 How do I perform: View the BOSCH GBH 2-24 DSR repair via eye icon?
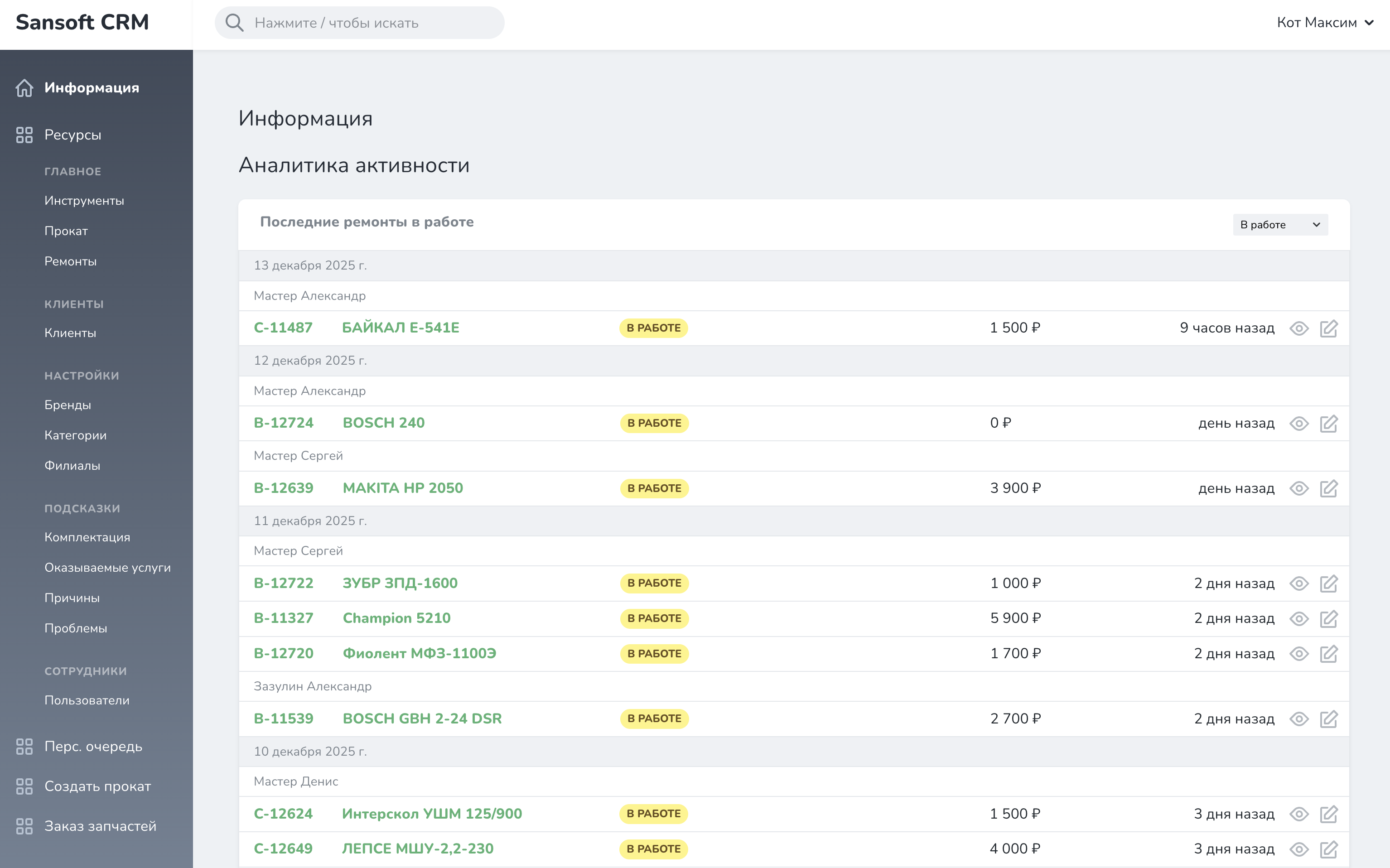pos(1299,719)
